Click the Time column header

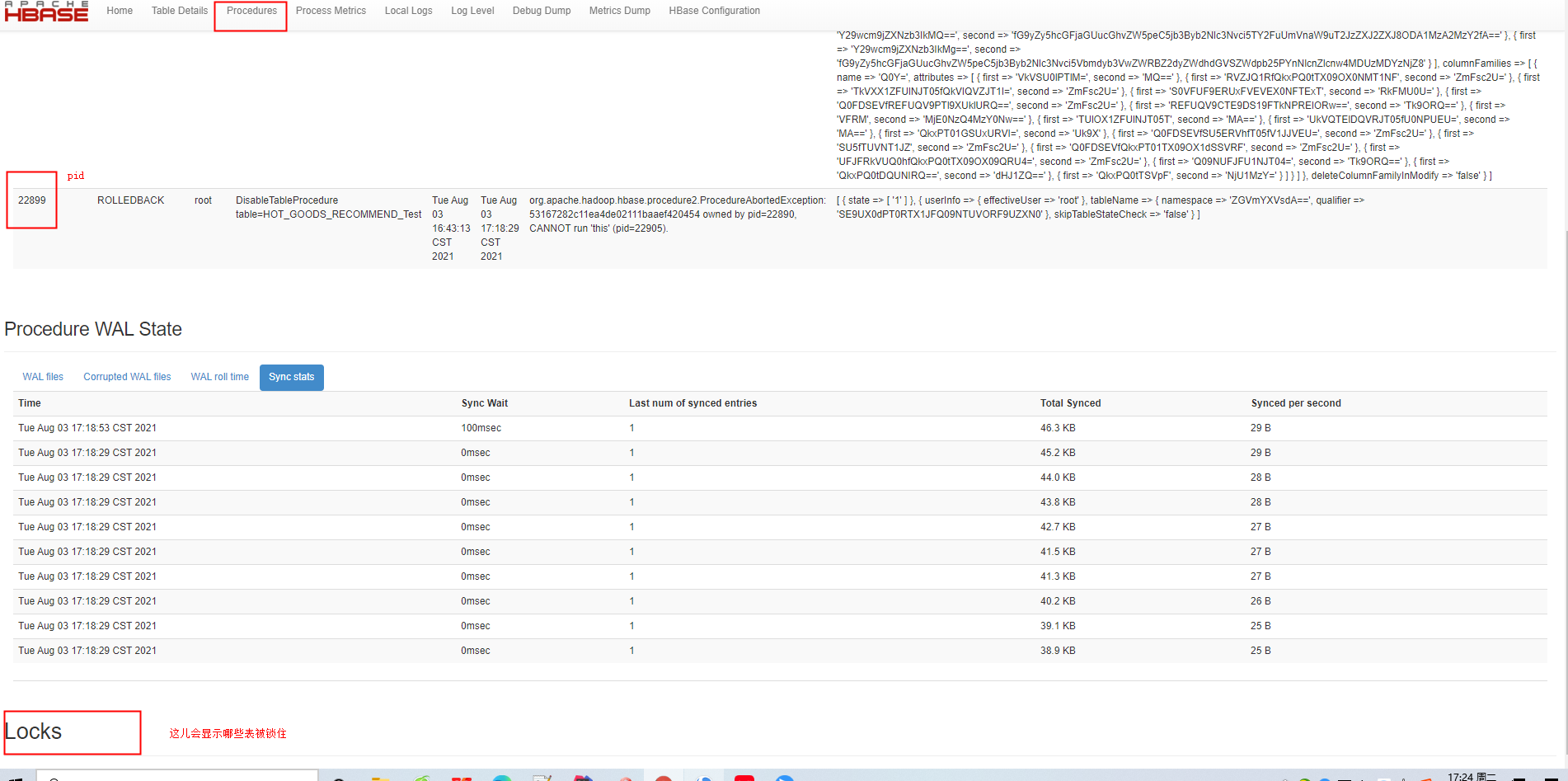coord(30,403)
